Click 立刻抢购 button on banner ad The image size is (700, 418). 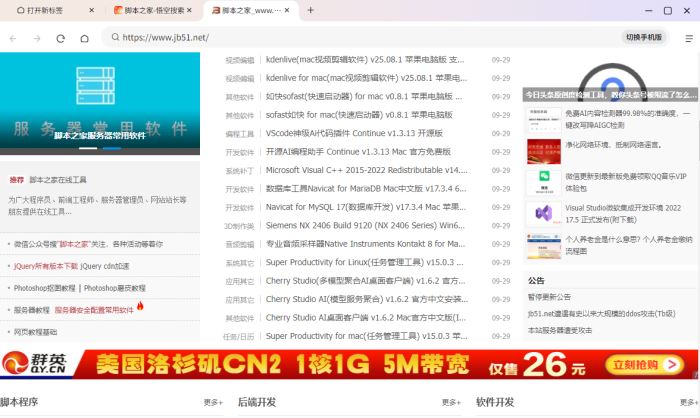(645, 365)
